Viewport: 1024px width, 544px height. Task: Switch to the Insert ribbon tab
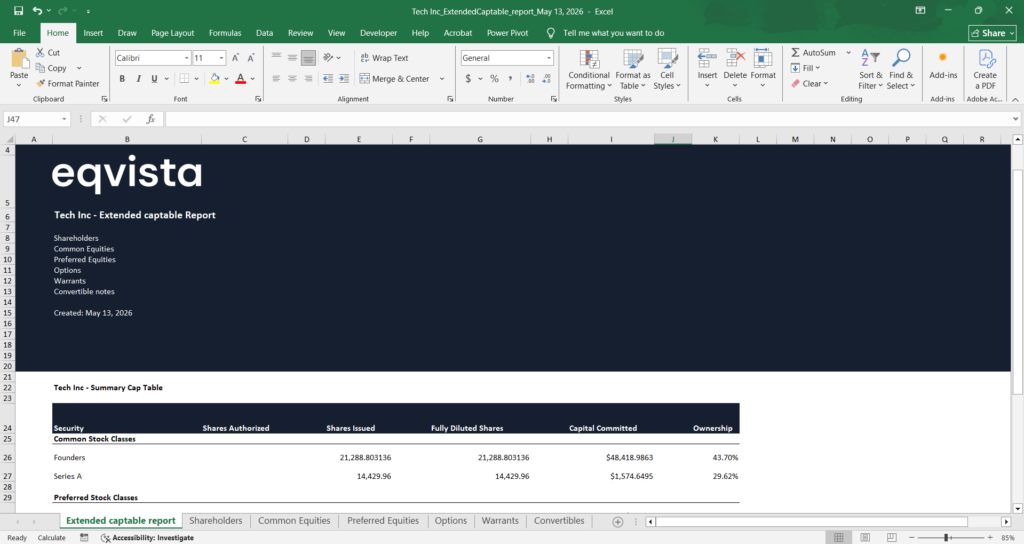coord(93,33)
